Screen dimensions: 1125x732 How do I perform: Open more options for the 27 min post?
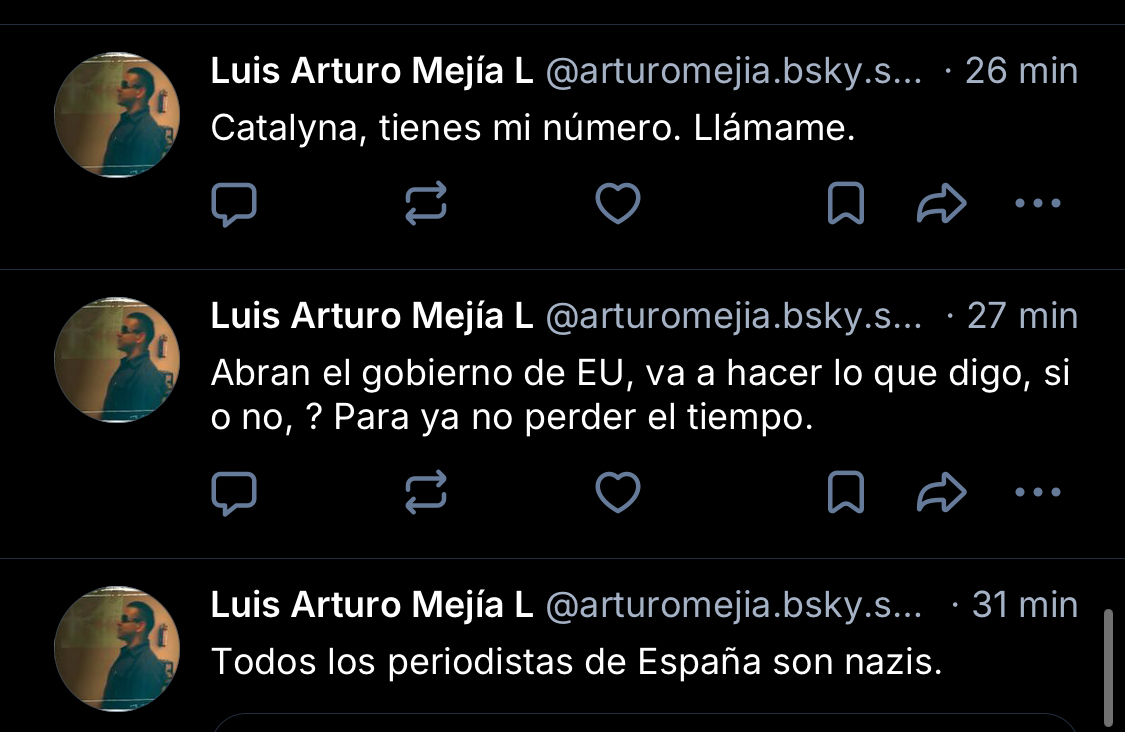pyautogui.click(x=1037, y=492)
